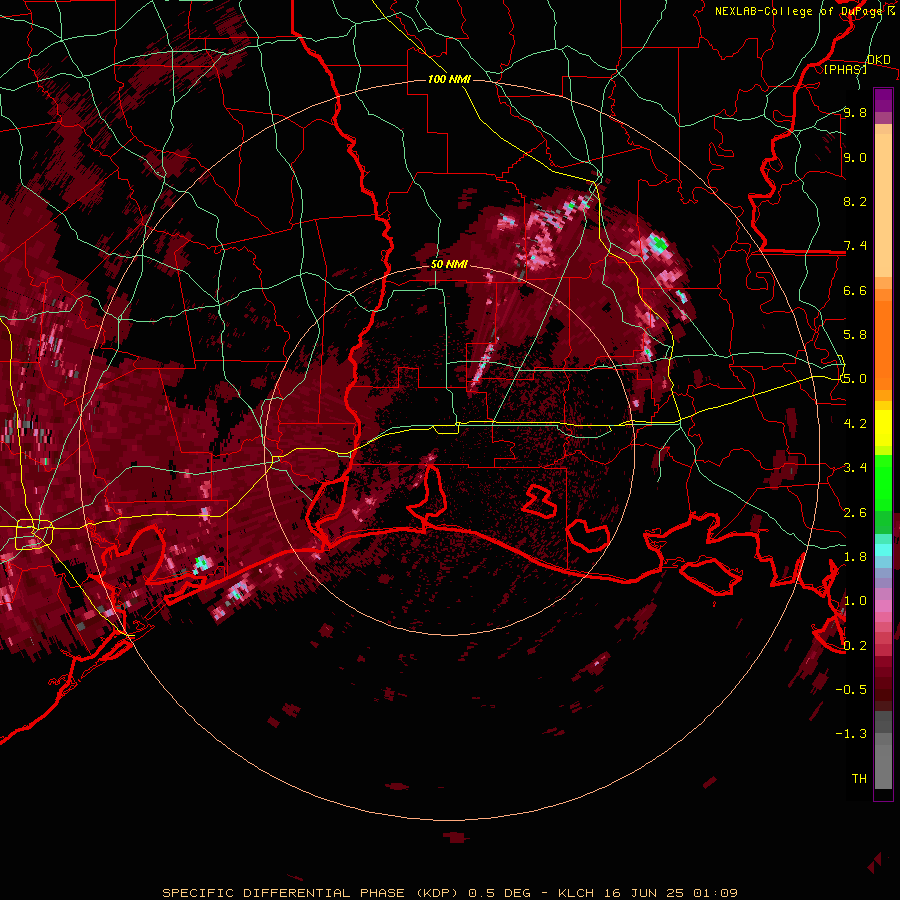
Task: Click the TH threshold label on scale
Action: click(859, 778)
